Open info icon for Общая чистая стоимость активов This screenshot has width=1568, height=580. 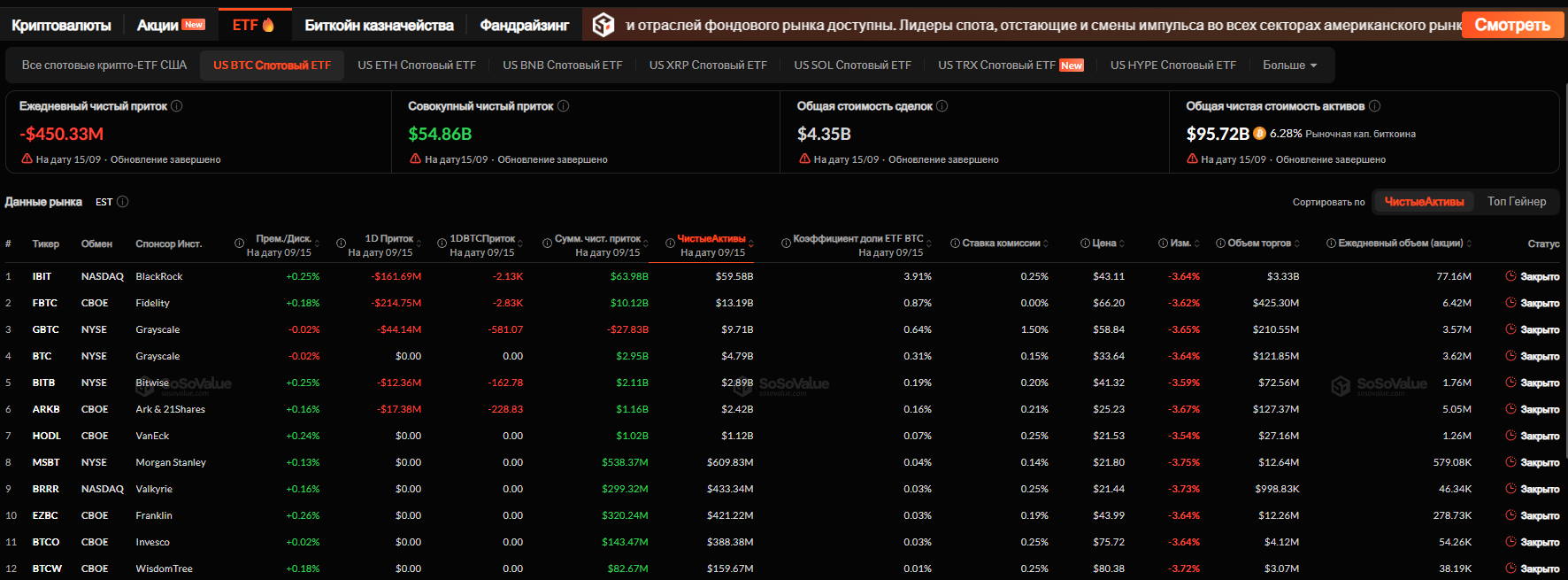coord(1375,106)
